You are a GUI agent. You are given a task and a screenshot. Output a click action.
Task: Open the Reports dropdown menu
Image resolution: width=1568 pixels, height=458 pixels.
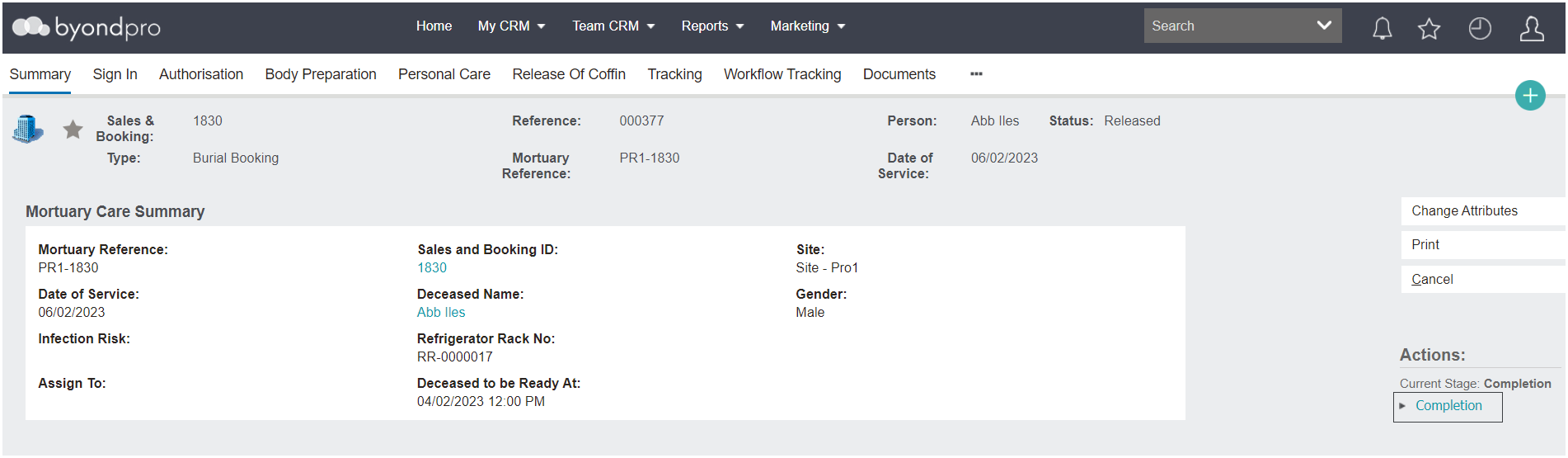712,26
